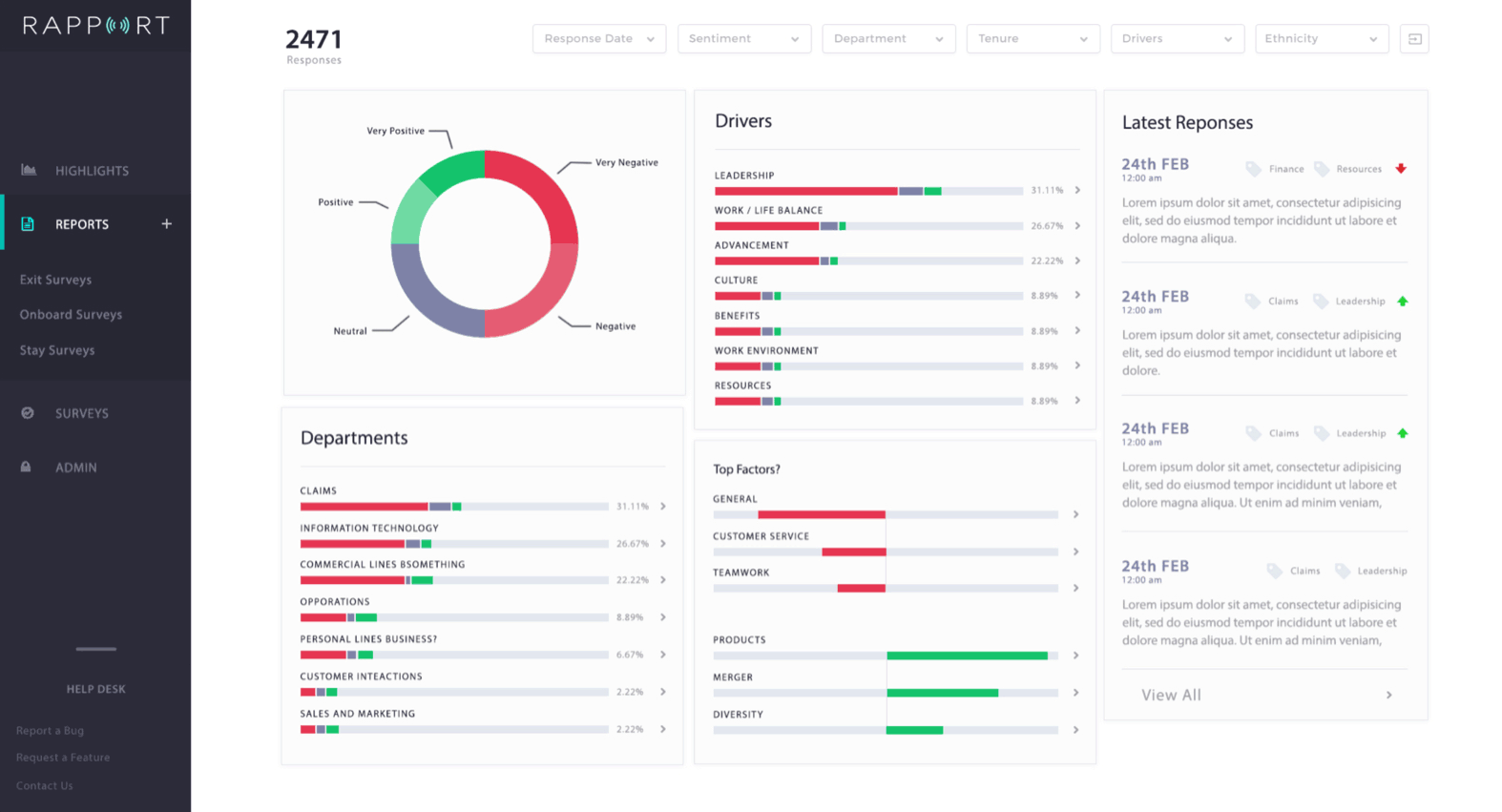Expand the Ethnicity dropdown

pyautogui.click(x=1321, y=39)
